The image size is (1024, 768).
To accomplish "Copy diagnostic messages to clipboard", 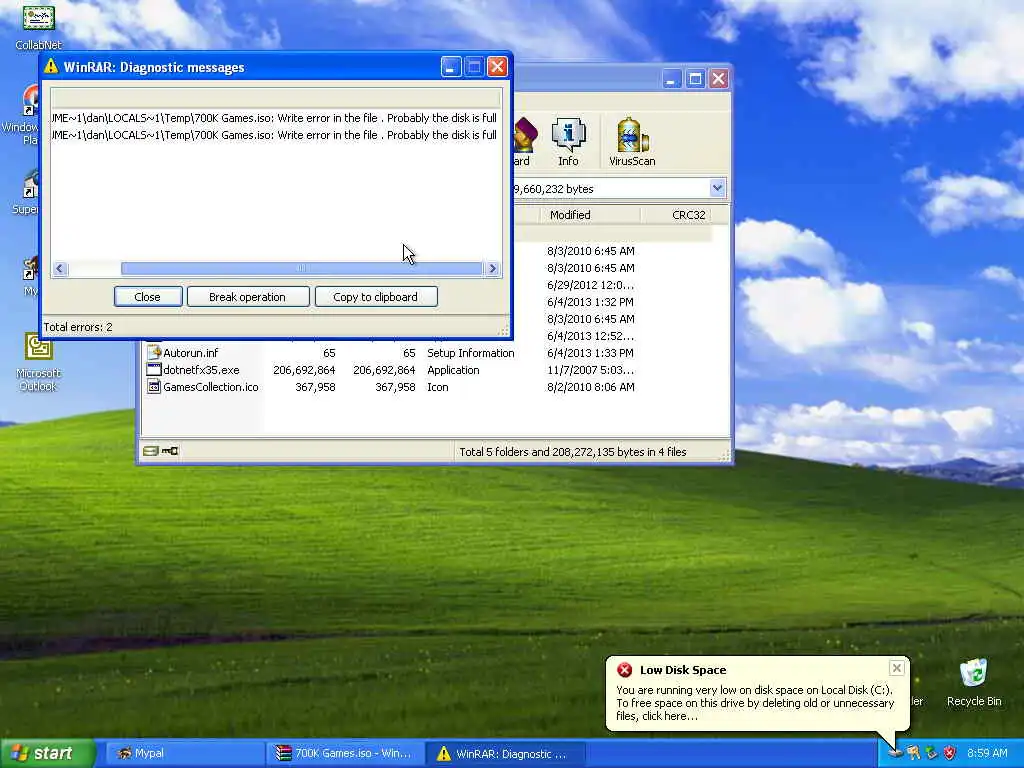I will pyautogui.click(x=376, y=296).
